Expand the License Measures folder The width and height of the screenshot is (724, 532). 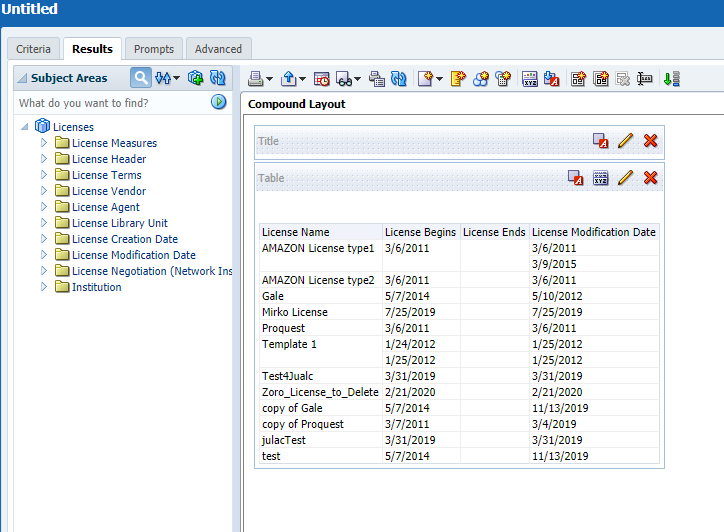[44, 143]
